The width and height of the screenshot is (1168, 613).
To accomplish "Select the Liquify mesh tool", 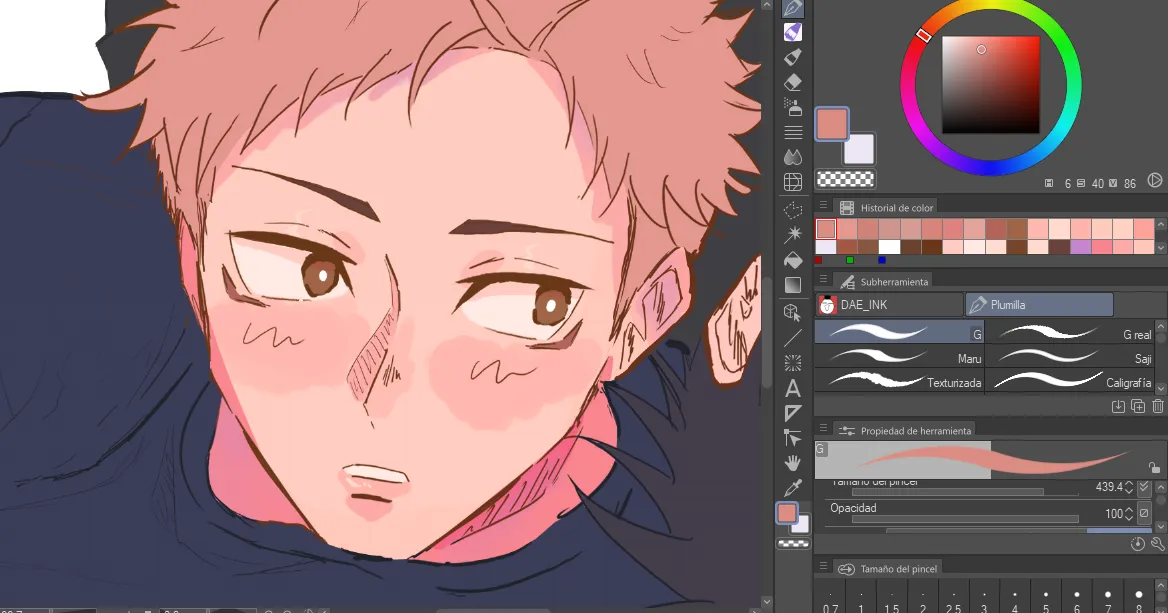I will 793,182.
